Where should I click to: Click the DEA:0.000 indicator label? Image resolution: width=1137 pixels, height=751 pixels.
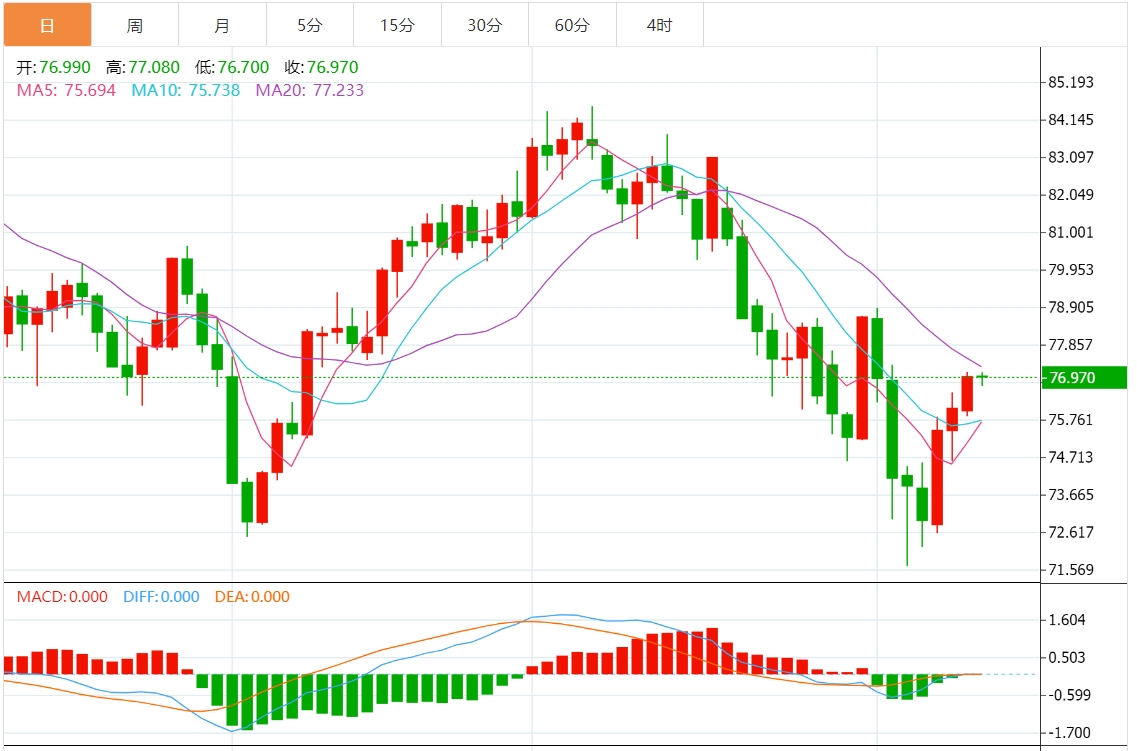coord(252,597)
